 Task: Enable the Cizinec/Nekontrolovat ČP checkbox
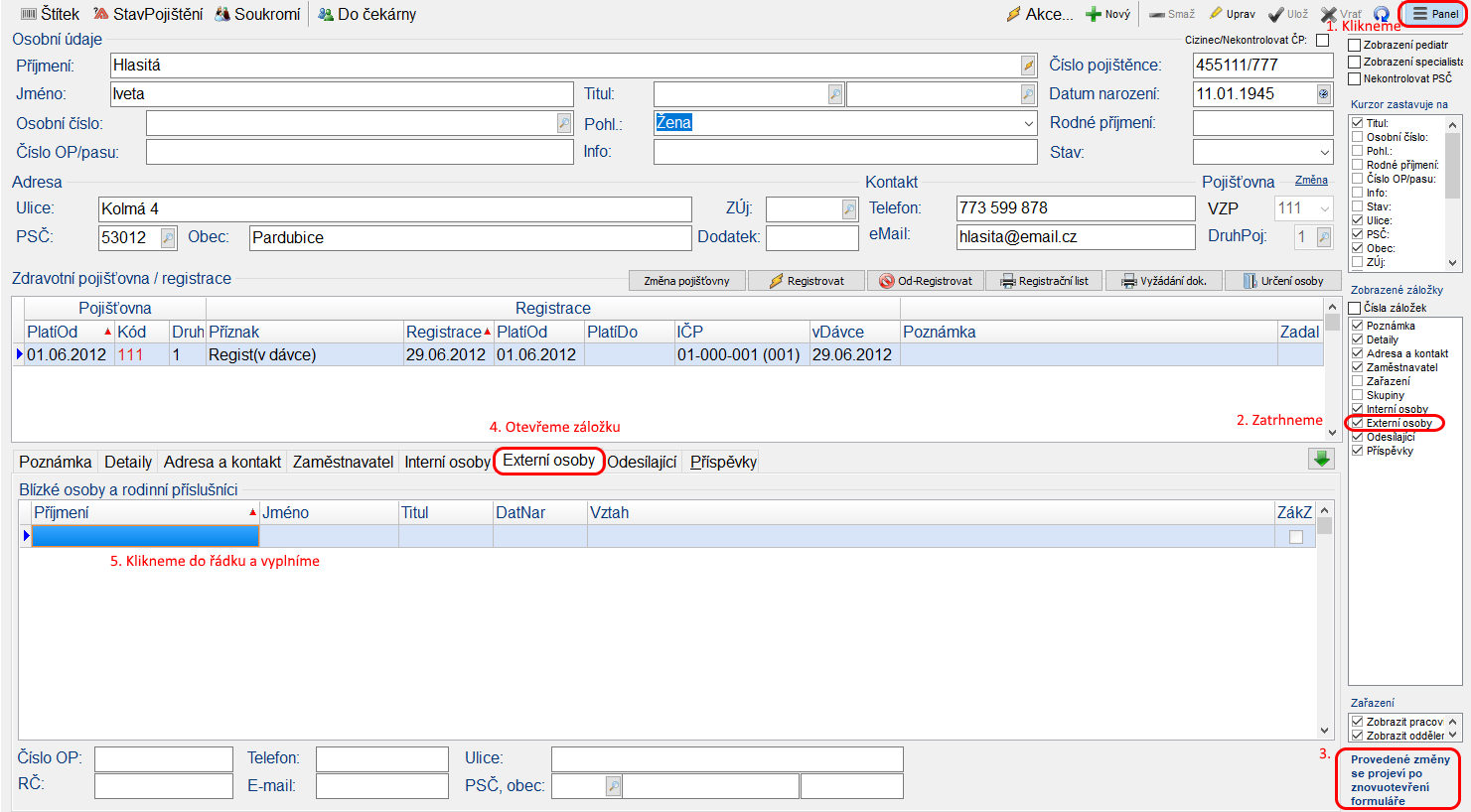1322,41
